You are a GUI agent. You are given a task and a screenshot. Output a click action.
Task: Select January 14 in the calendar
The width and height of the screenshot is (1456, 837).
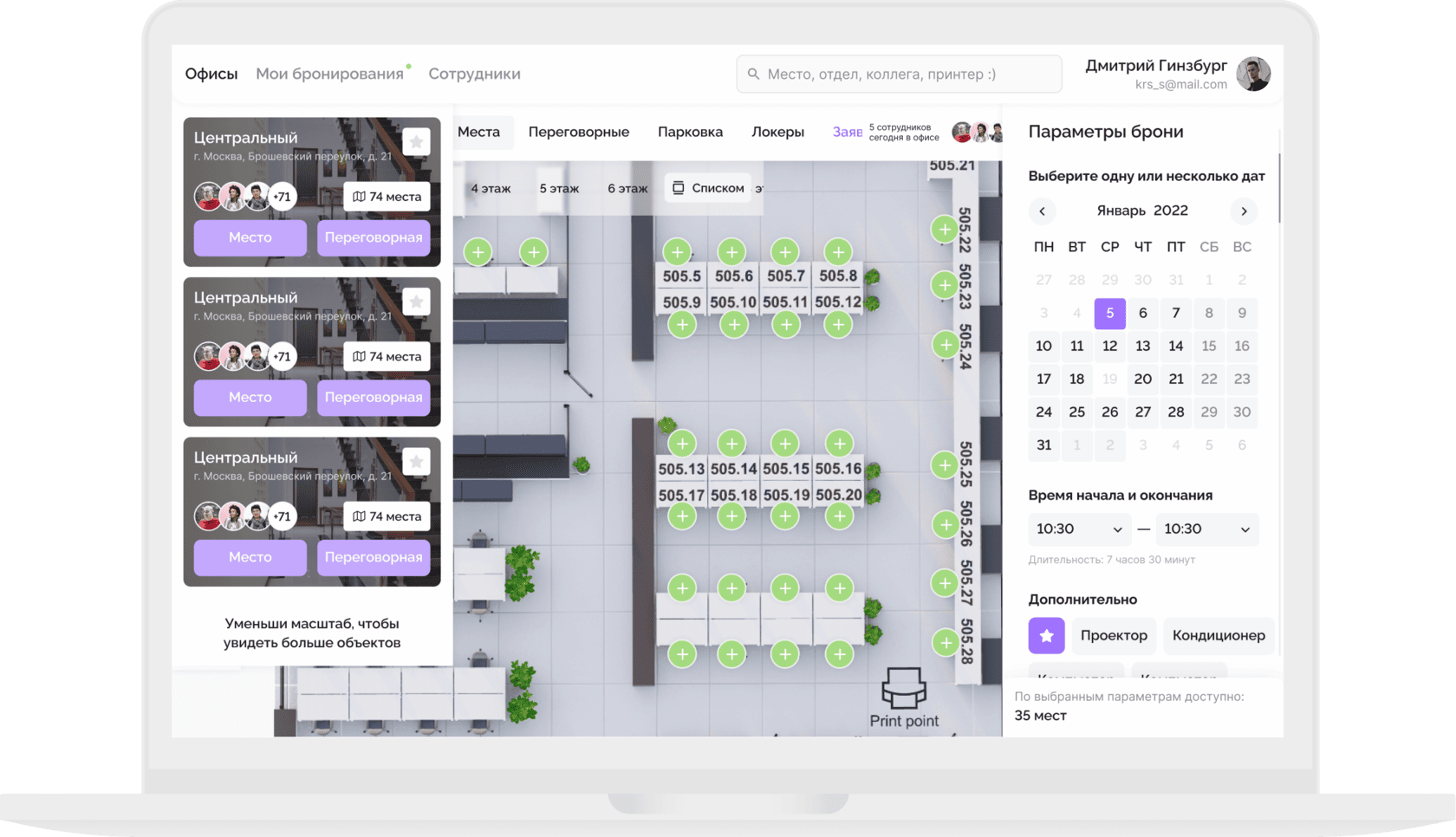pyautogui.click(x=1175, y=346)
